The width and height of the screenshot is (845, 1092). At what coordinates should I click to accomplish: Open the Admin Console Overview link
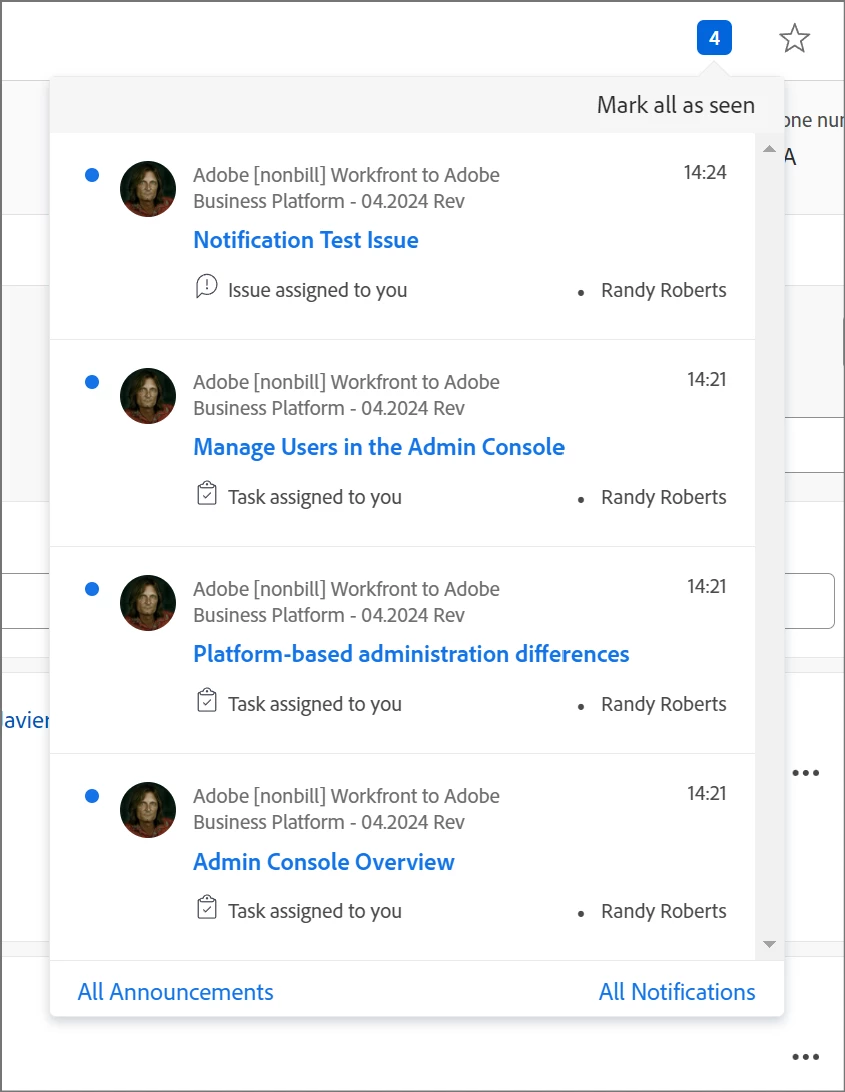point(324,861)
